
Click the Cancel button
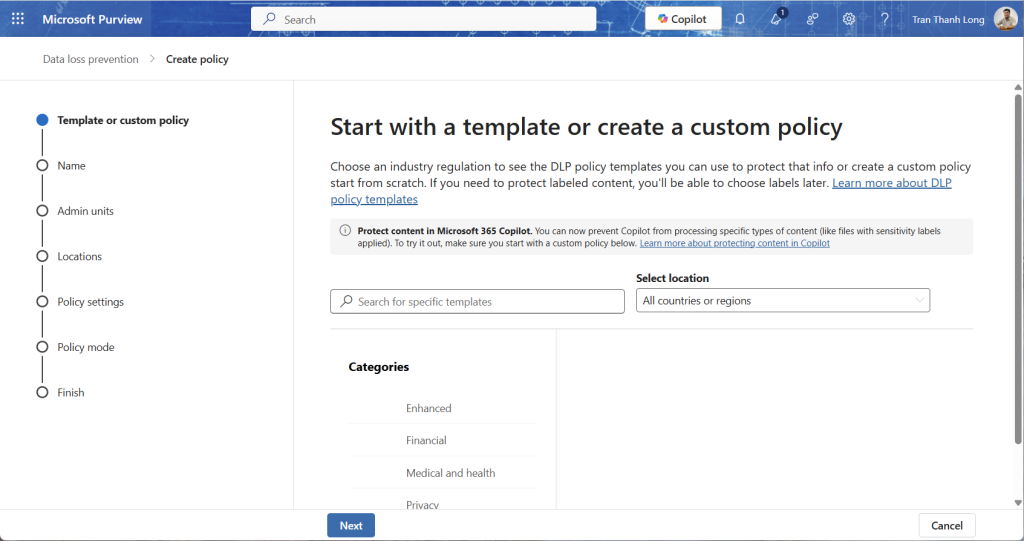pos(946,526)
